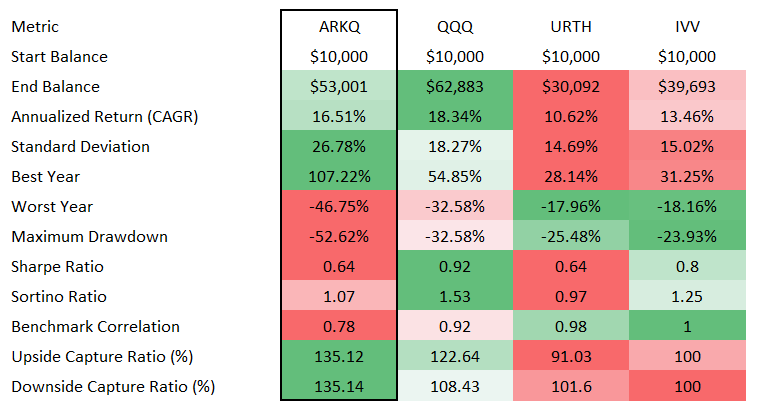
Task: Click IVV Sharpe Ratio cell 0.8
Action: pyautogui.click(x=688, y=266)
